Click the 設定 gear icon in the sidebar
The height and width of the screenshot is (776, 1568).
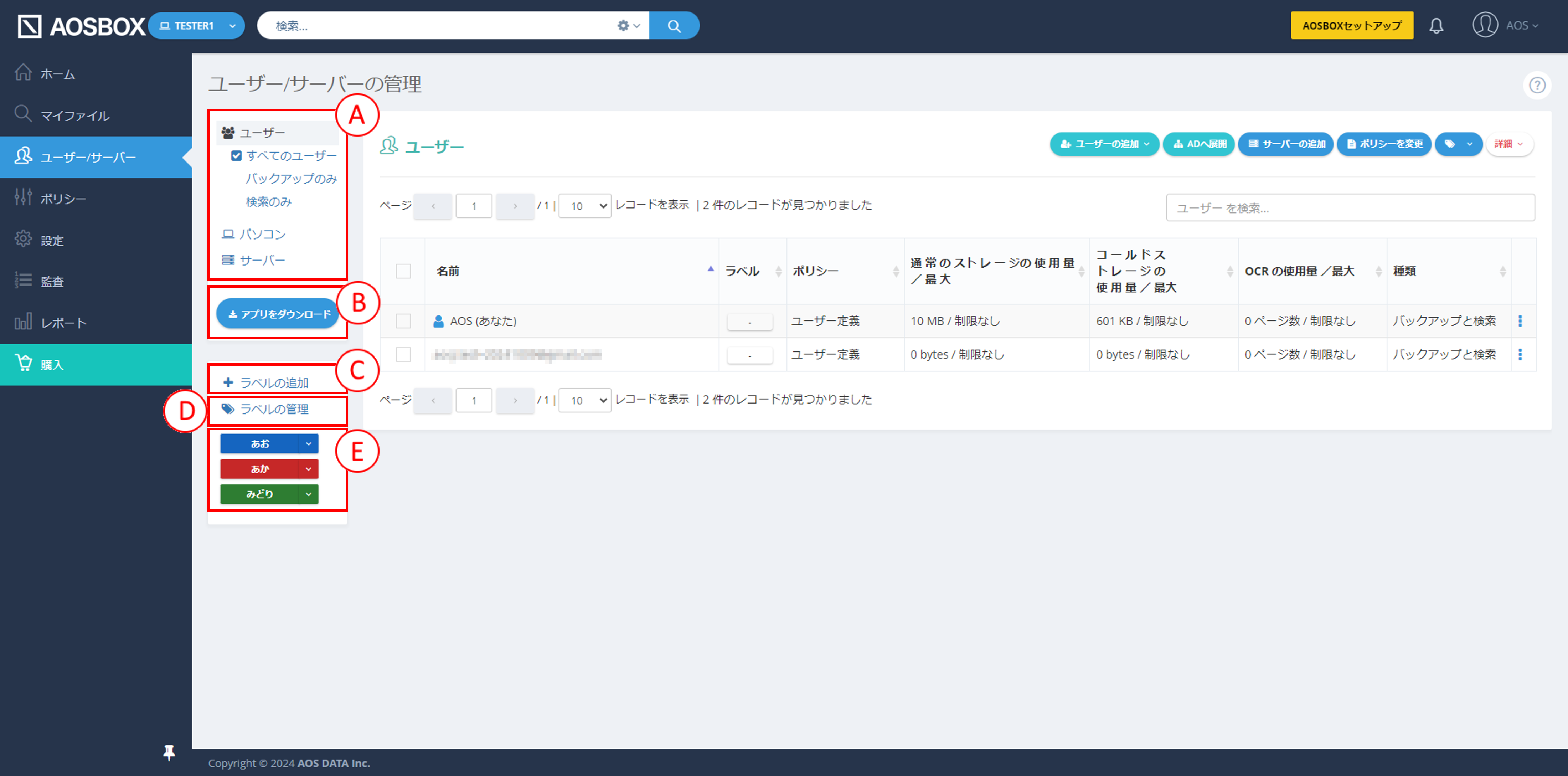click(x=23, y=239)
